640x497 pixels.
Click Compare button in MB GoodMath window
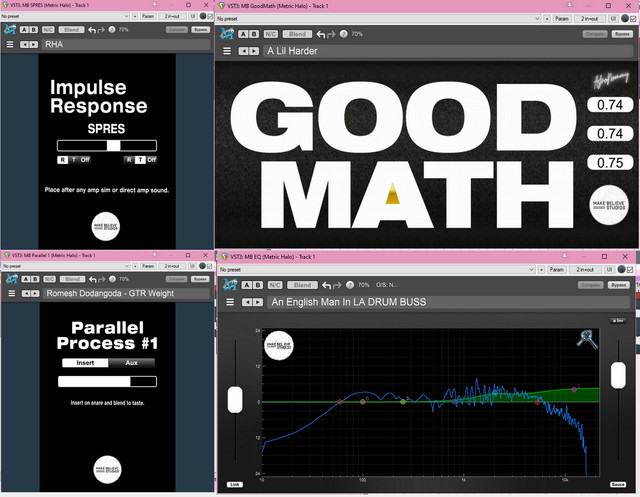coord(595,34)
